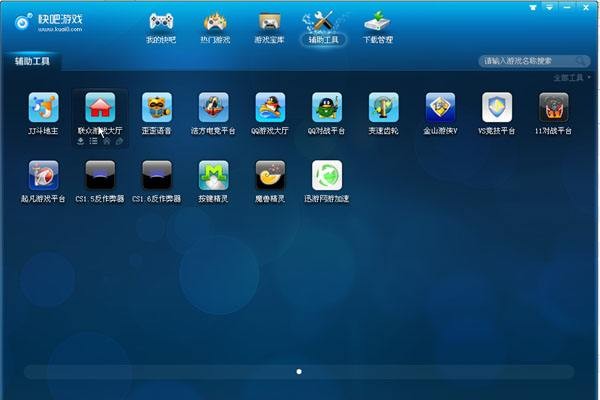Open the CS1.5反作弊器 icon
This screenshot has height=400, width=600.
point(100,175)
